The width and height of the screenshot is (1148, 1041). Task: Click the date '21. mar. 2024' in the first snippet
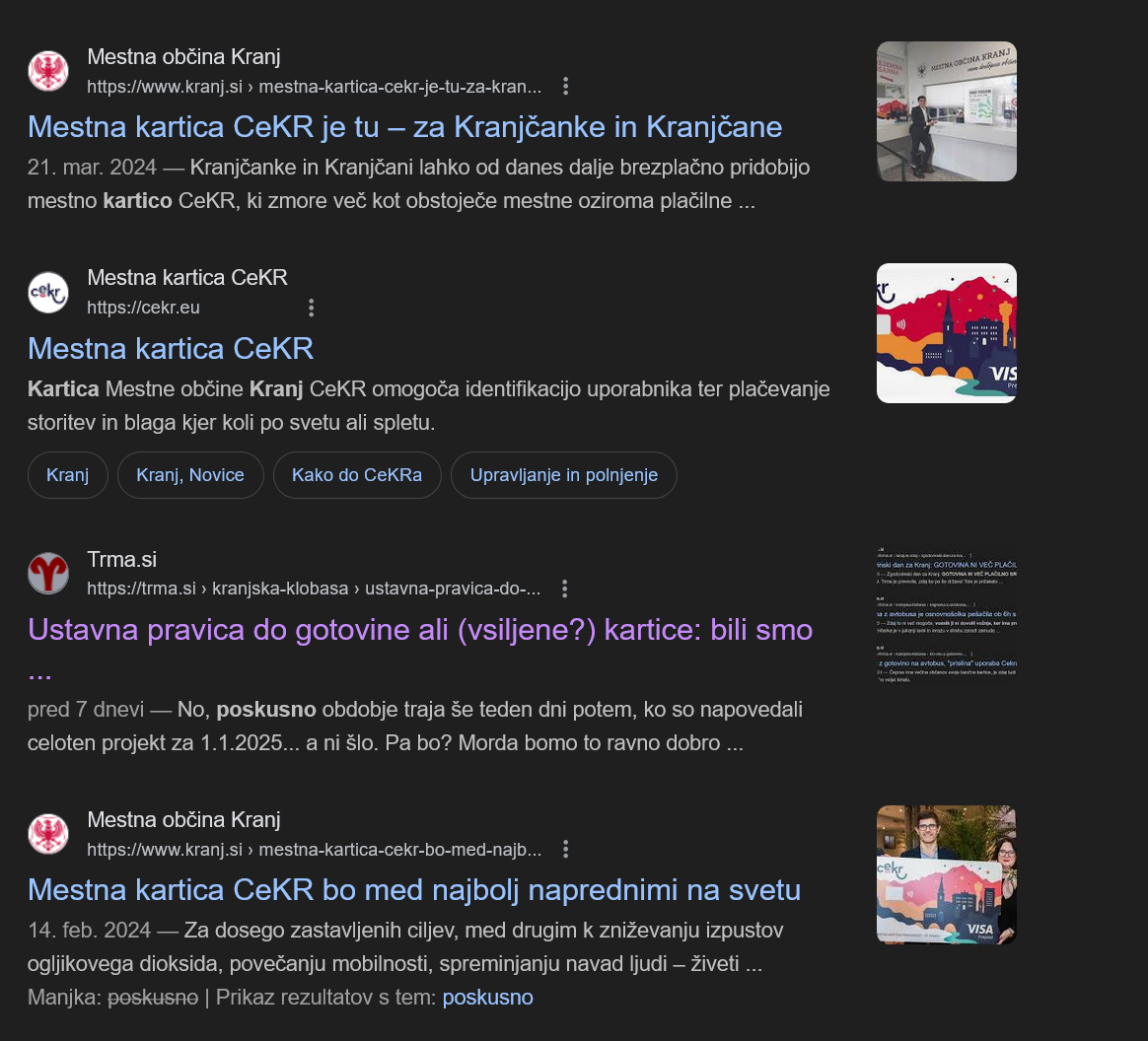coord(93,168)
